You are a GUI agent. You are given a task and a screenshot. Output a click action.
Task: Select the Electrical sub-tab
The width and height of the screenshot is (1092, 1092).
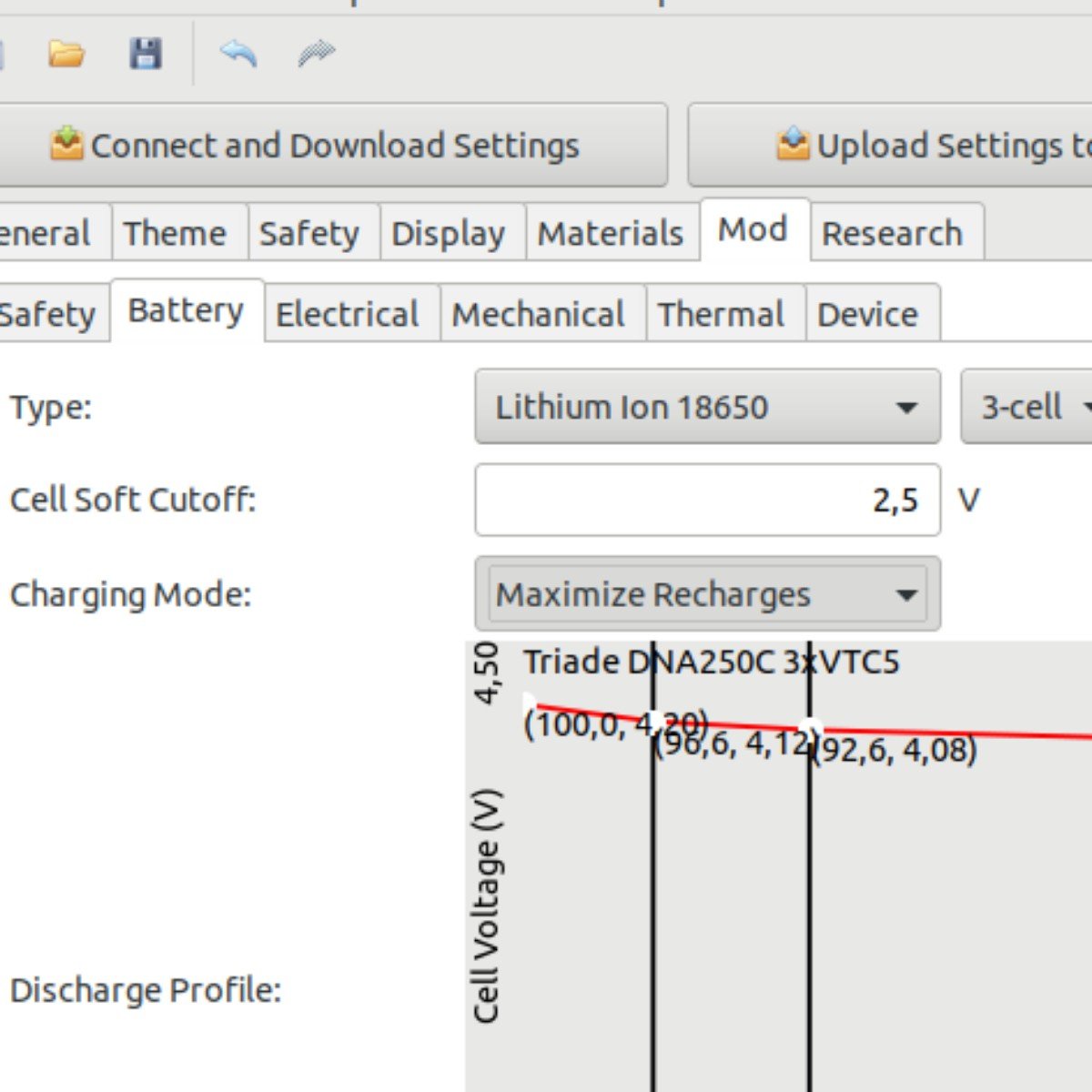click(x=348, y=315)
